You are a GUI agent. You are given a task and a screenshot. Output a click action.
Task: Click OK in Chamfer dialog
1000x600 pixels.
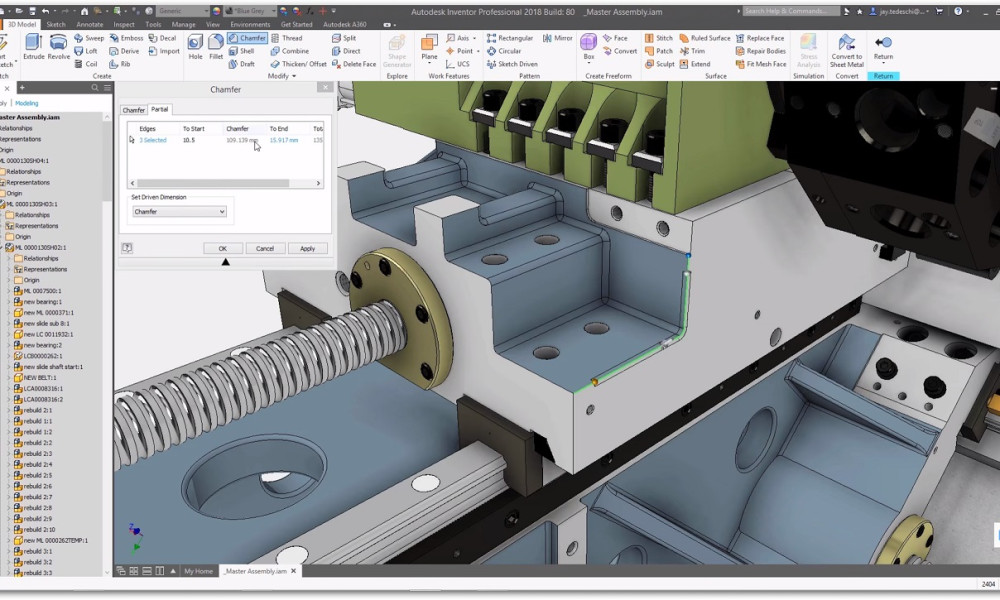click(223, 249)
